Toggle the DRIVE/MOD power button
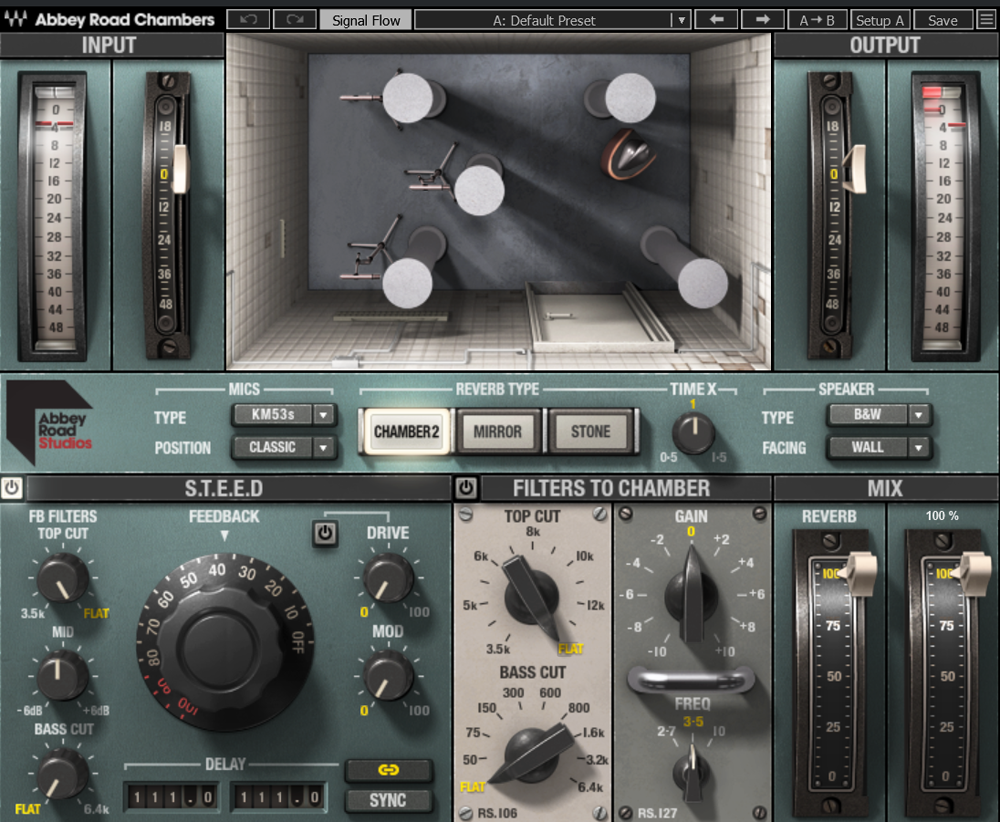The height and width of the screenshot is (822, 1000). point(325,533)
